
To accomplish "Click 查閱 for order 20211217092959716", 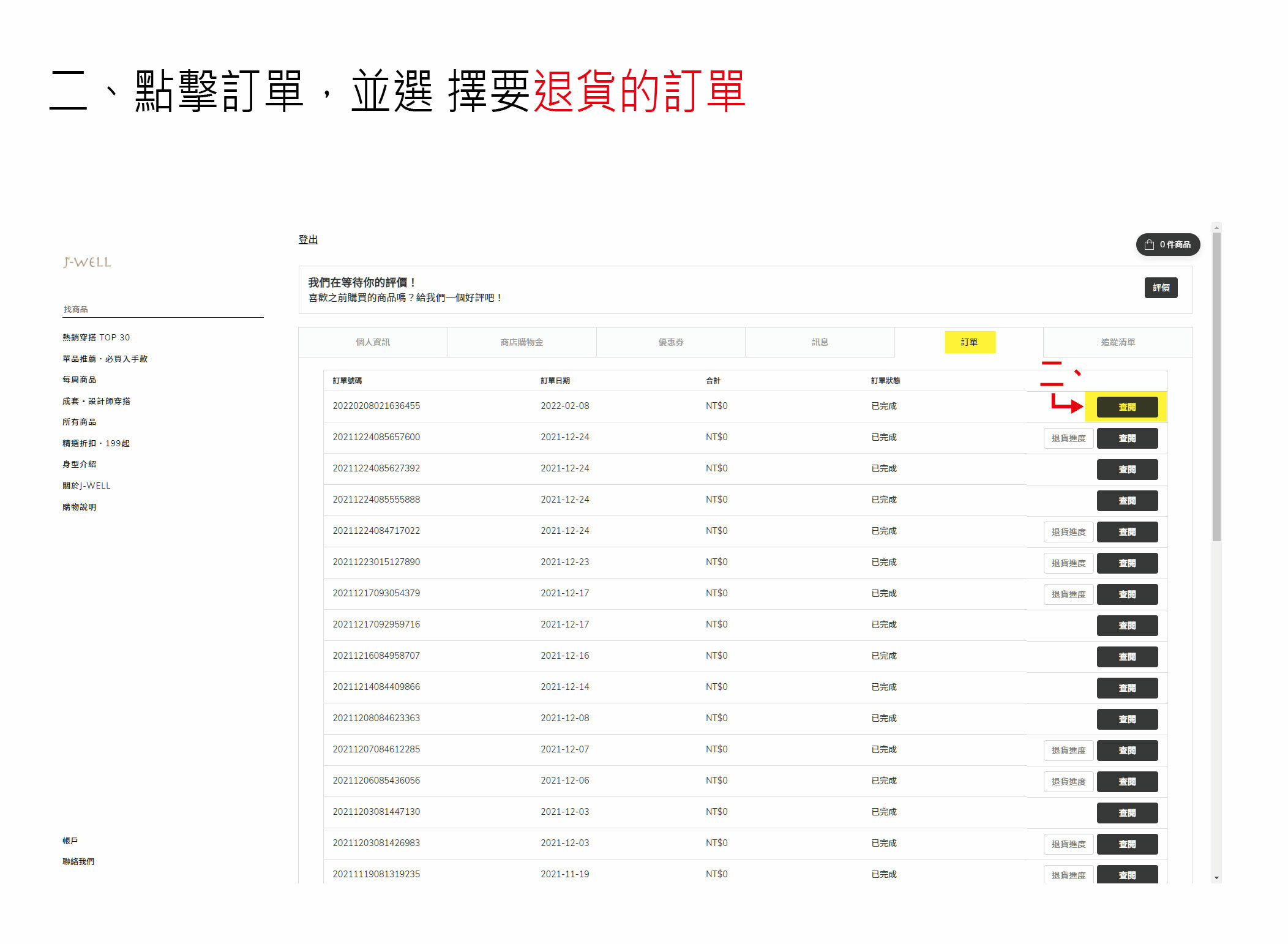I will [1126, 626].
